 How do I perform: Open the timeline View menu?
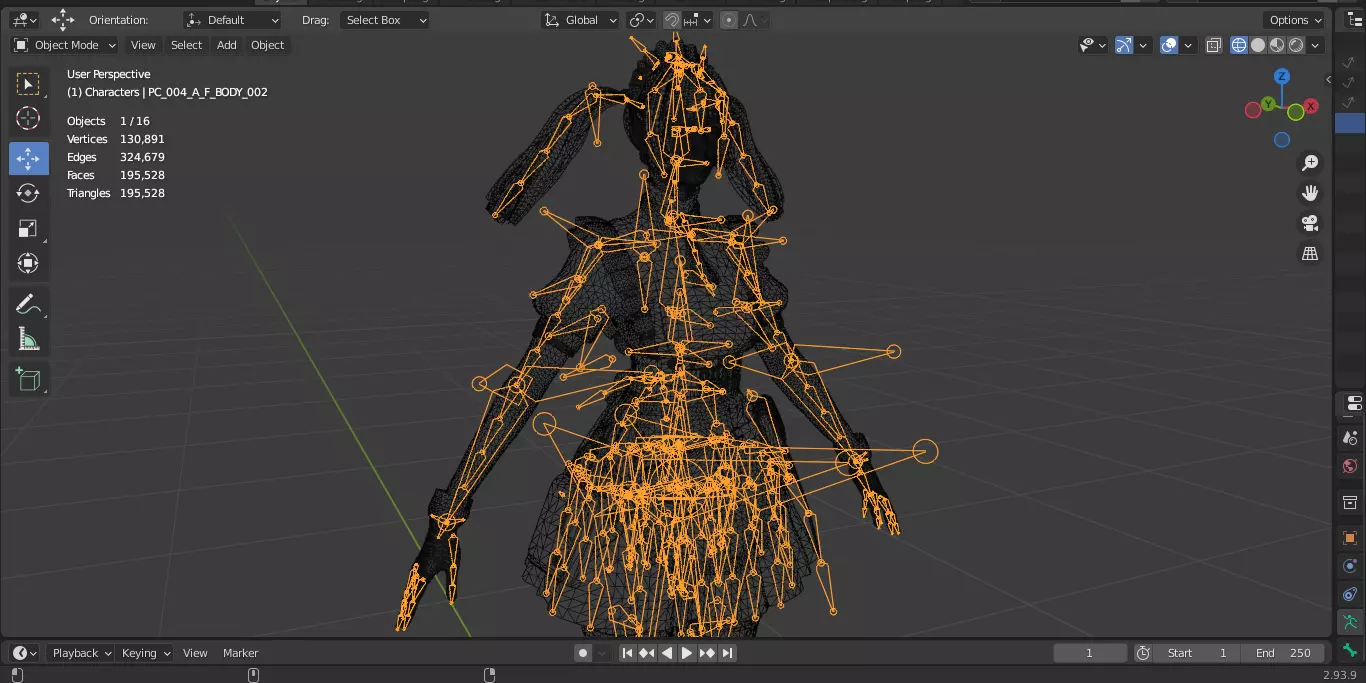pyautogui.click(x=195, y=653)
